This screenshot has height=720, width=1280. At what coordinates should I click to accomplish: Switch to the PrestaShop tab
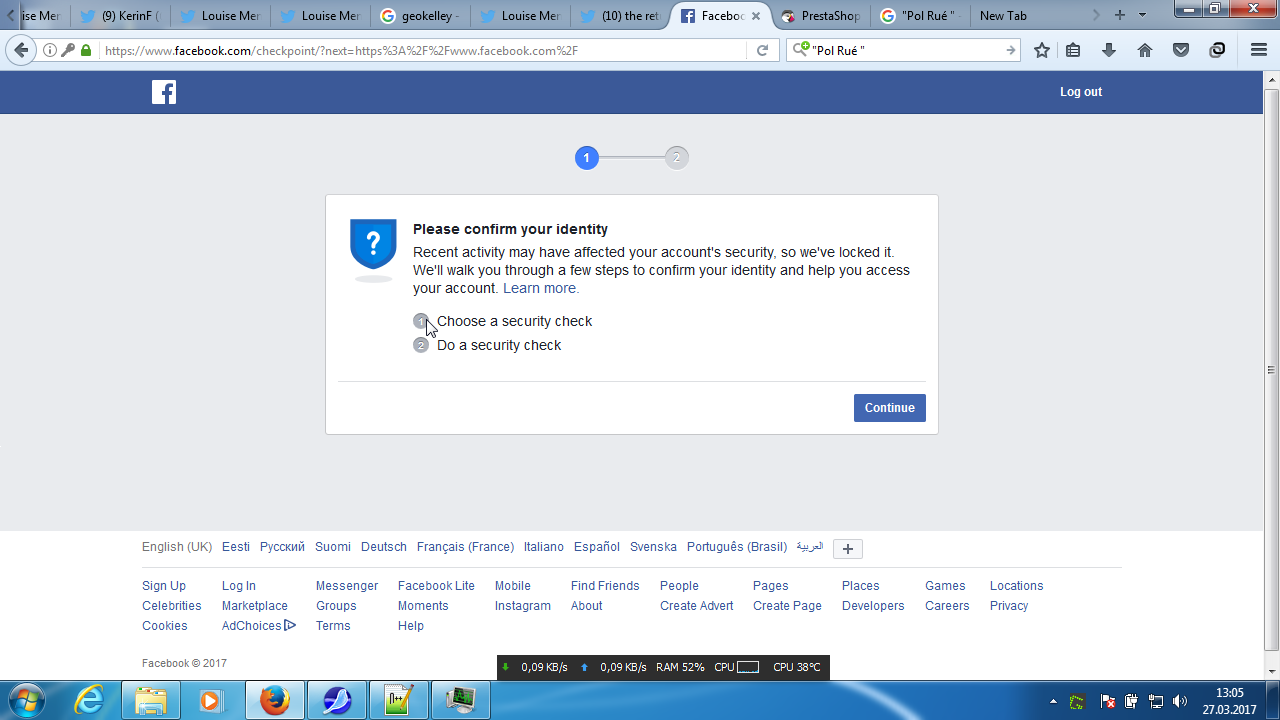819,16
